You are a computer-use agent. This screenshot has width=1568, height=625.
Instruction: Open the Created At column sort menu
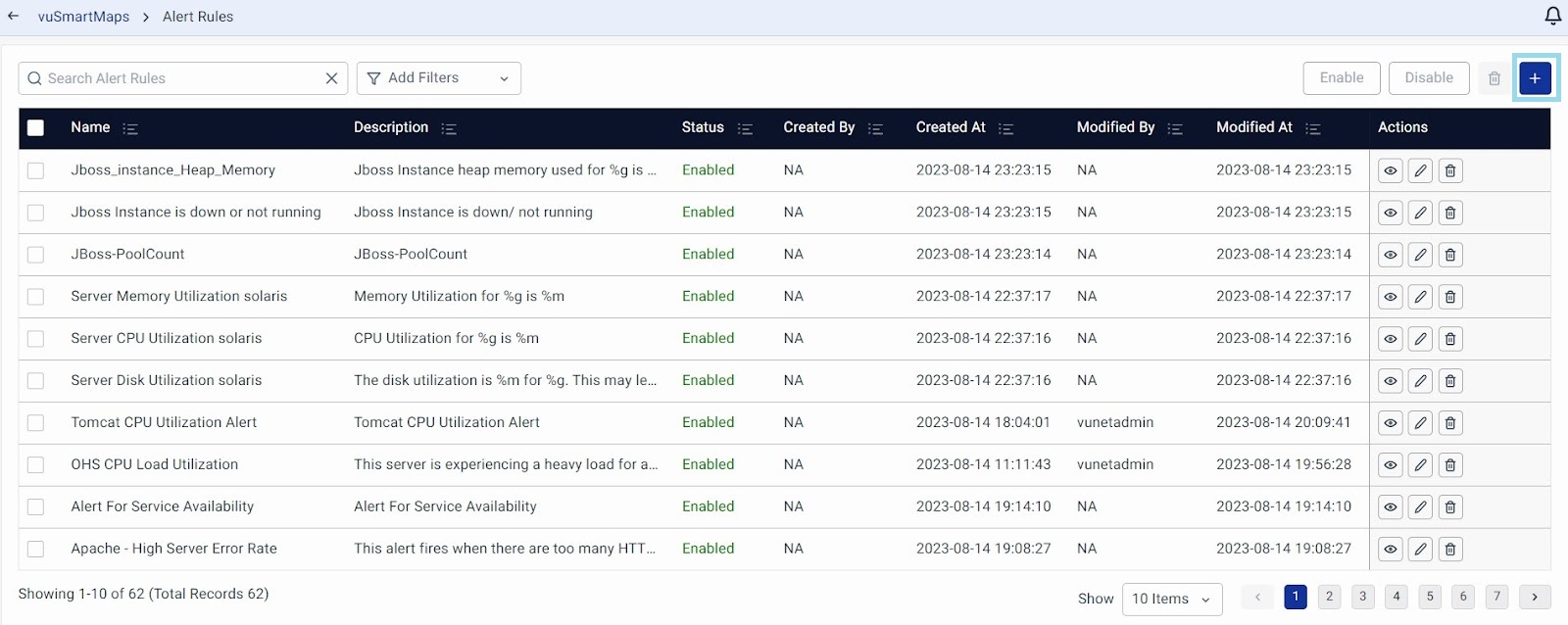(x=1005, y=128)
